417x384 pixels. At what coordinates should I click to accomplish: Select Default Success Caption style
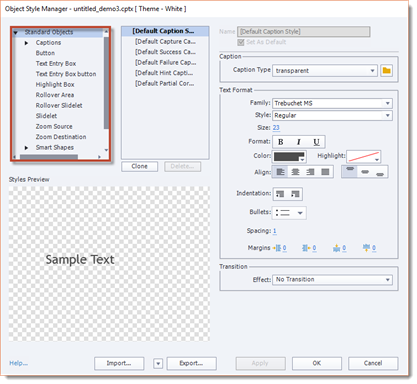[x=165, y=52]
